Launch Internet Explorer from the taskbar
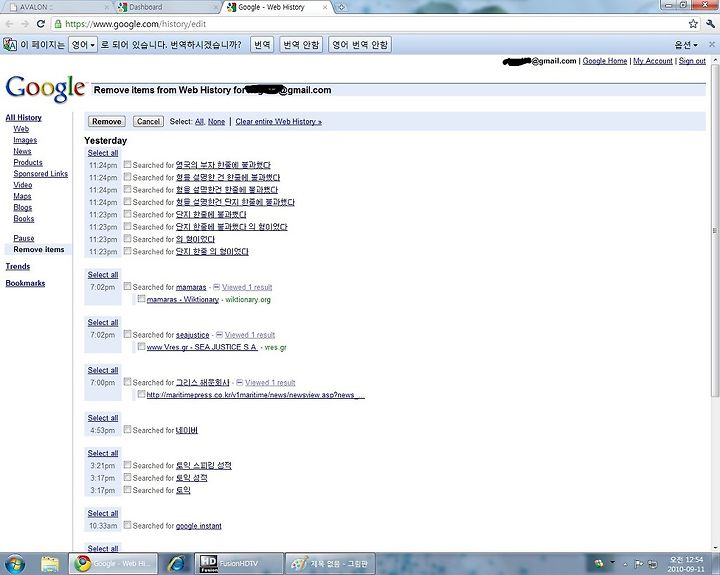The width and height of the screenshot is (720, 575). 176,564
